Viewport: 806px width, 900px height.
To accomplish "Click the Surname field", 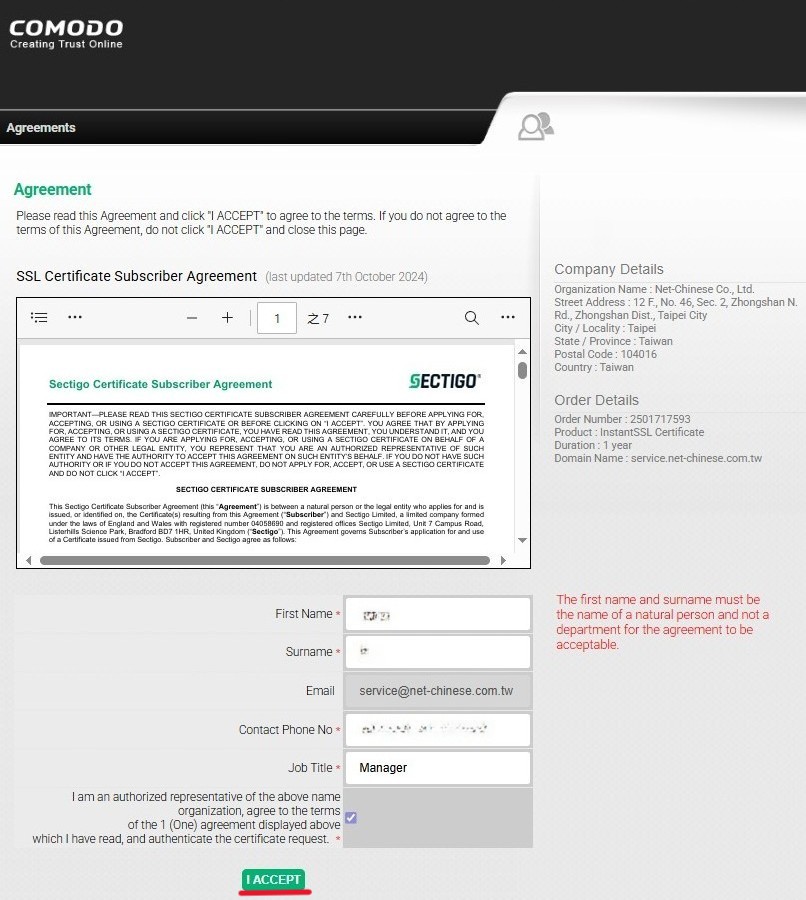I will 437,652.
